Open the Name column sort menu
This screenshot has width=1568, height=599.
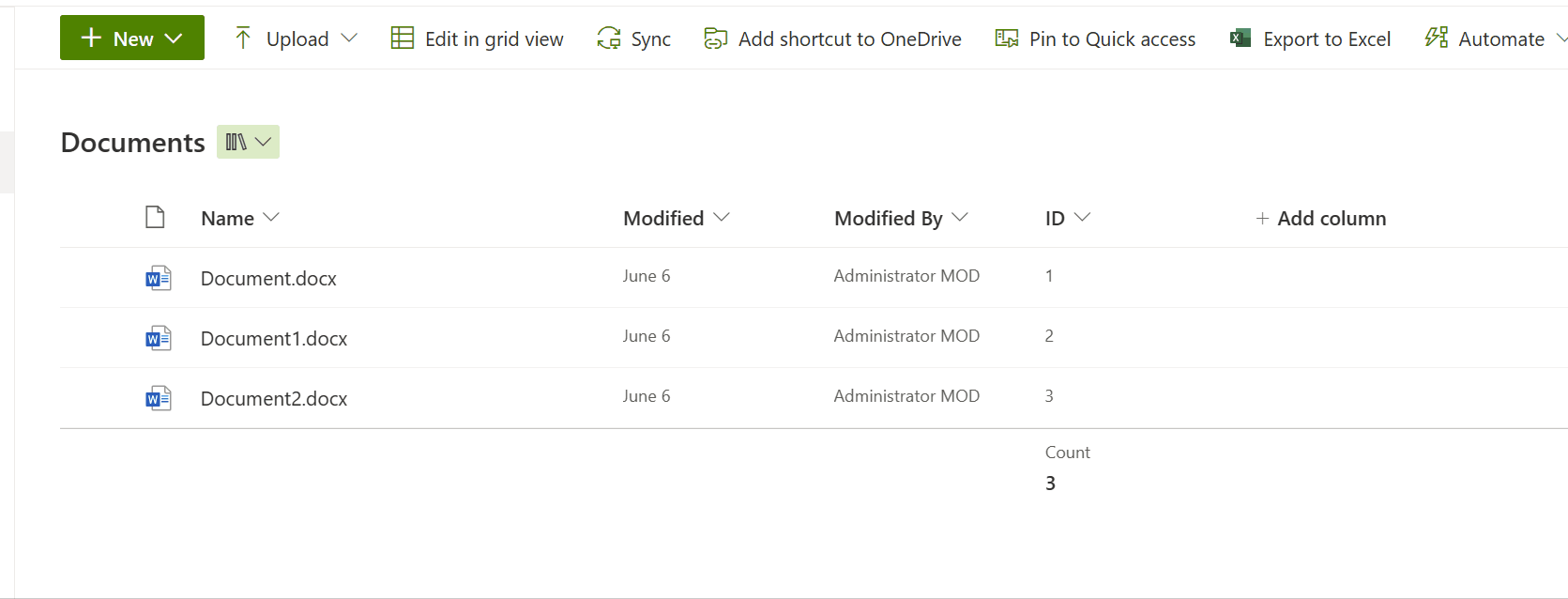click(271, 217)
